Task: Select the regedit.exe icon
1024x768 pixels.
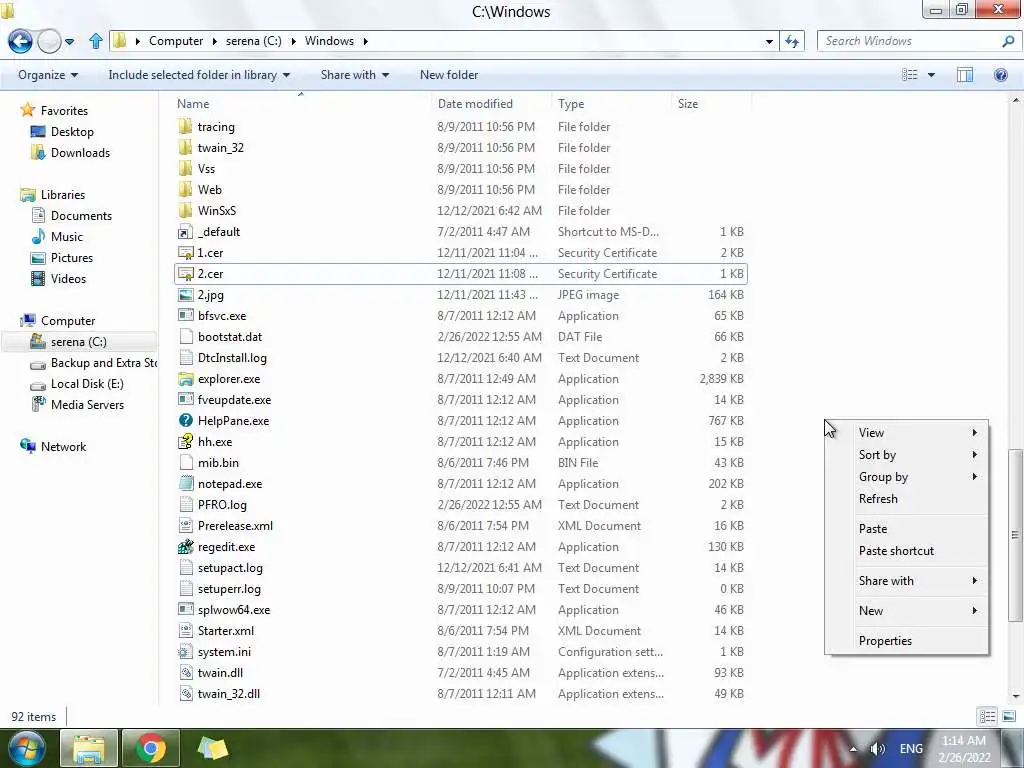Action: 185,547
